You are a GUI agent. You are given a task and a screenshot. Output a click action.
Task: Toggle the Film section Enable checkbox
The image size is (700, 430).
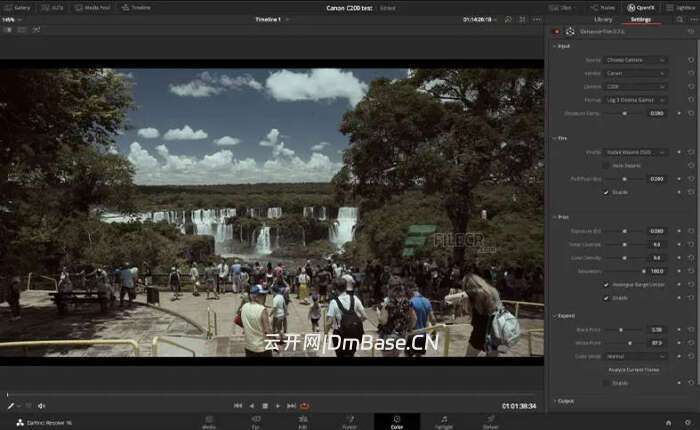[x=606, y=192]
